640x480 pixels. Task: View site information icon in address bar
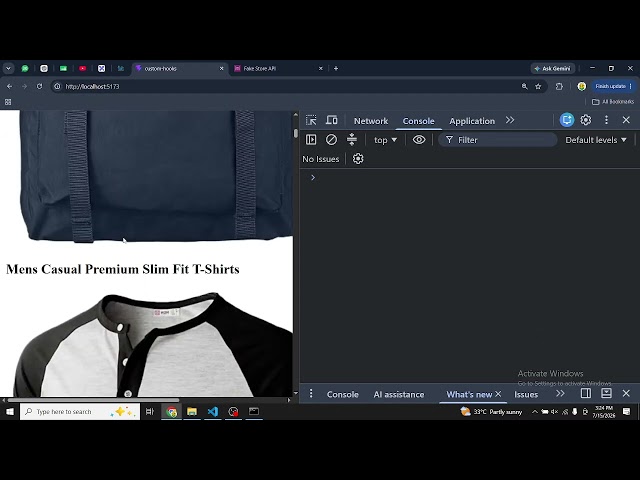58,87
